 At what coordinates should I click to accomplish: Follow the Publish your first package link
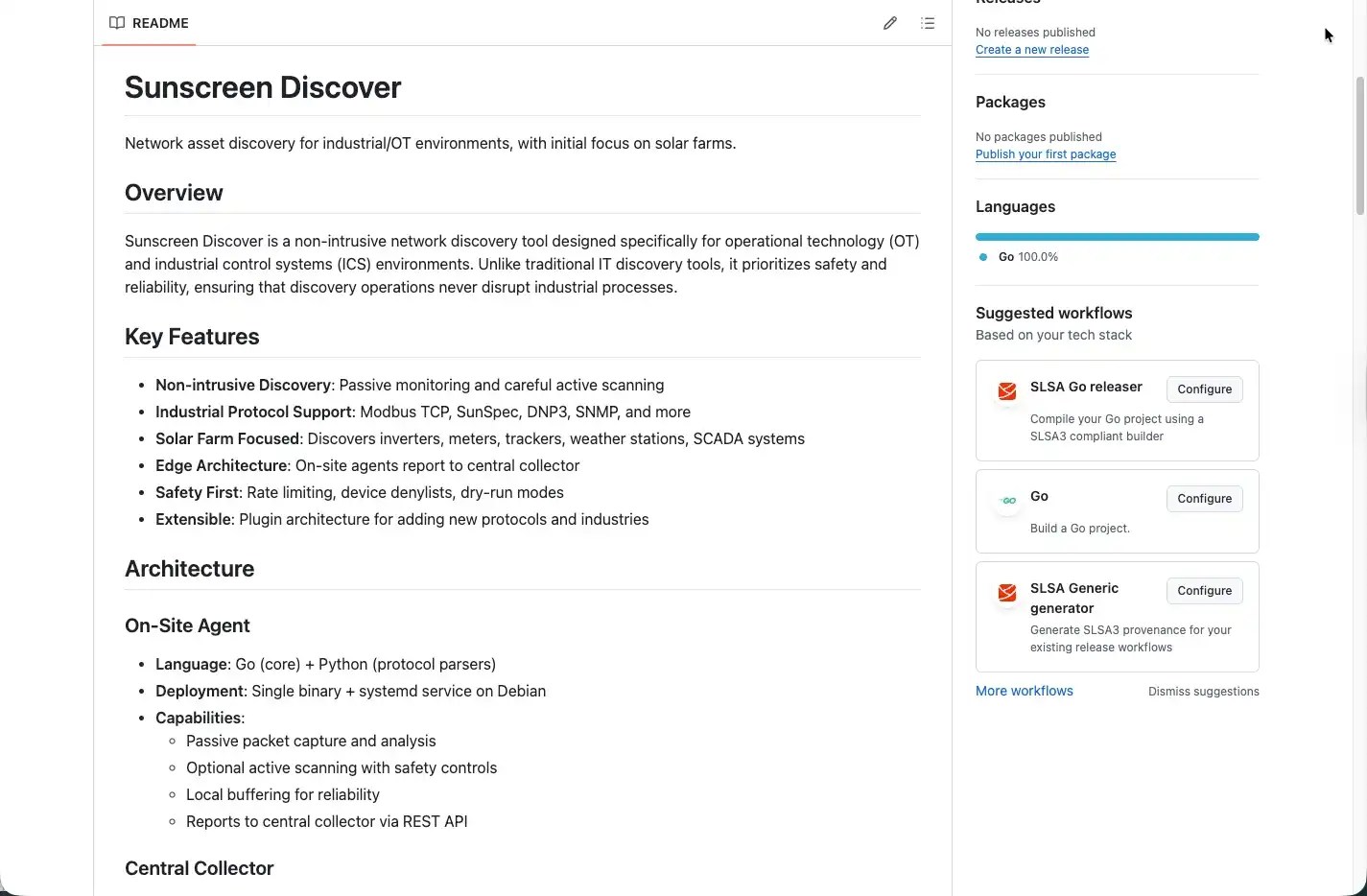pos(1045,154)
